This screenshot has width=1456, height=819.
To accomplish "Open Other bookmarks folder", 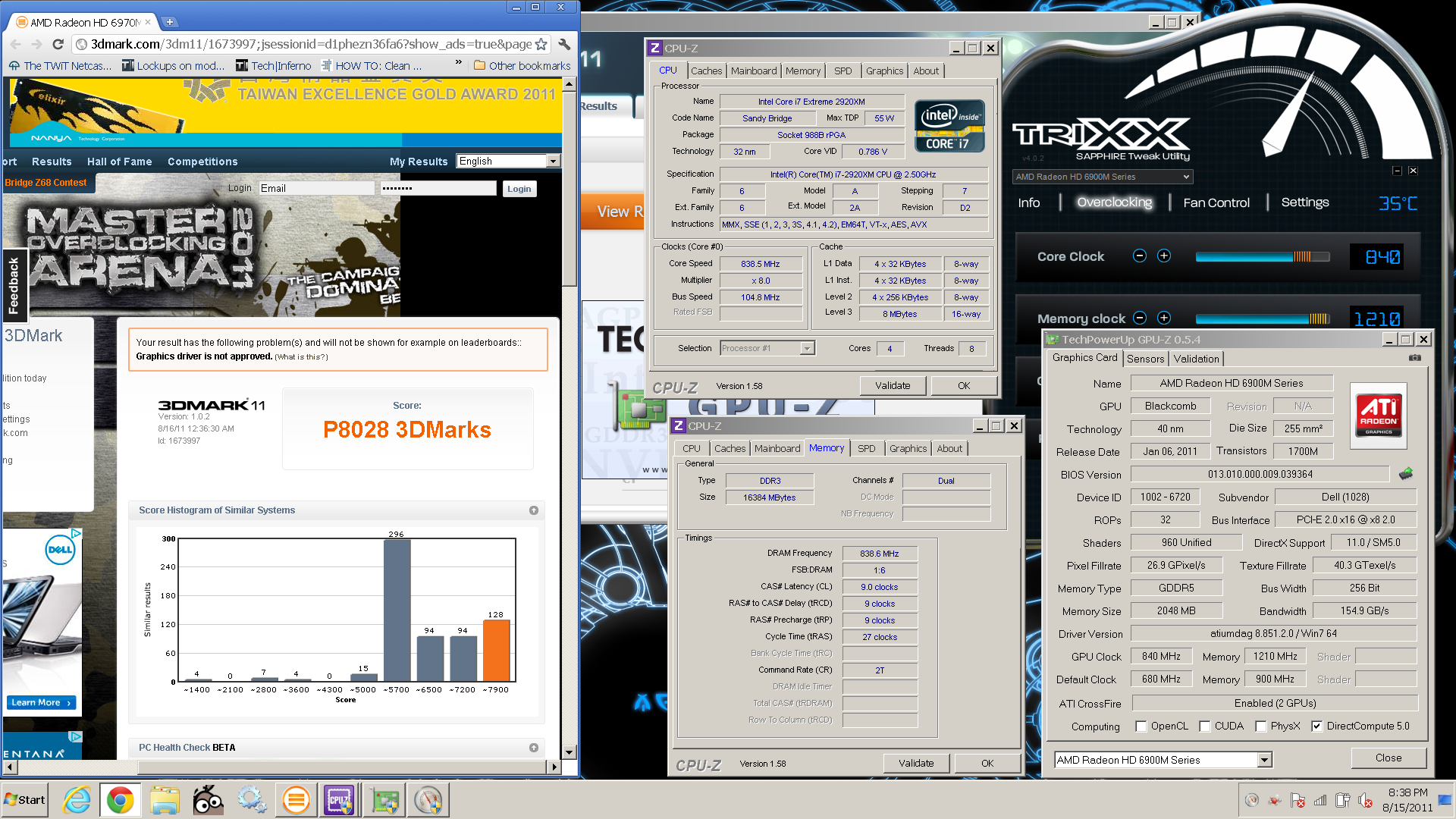I will (x=522, y=66).
